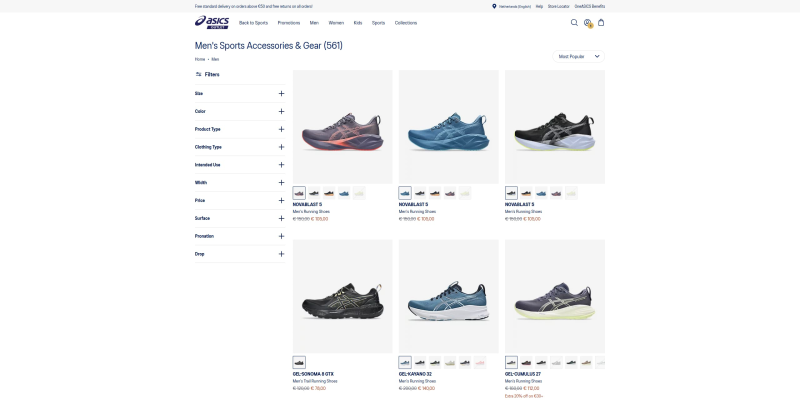800x400 pixels.
Task: Open the Kids menu
Action: pyautogui.click(x=358, y=23)
